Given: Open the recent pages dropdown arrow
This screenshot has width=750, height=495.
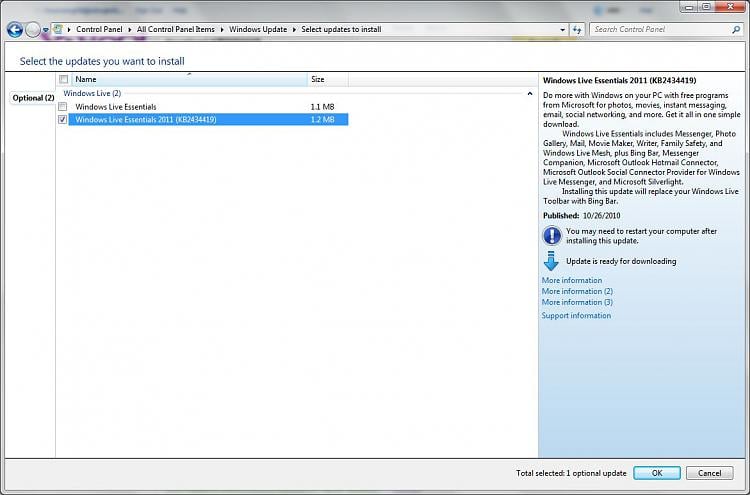Looking at the screenshot, I should pos(45,30).
